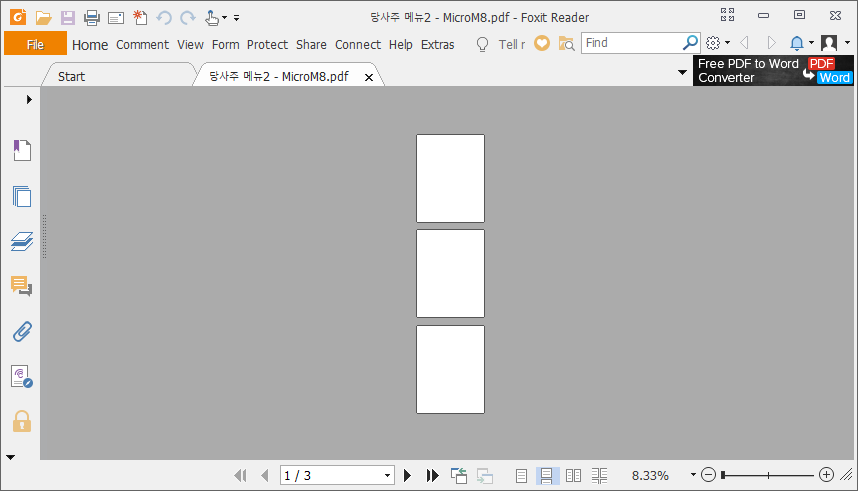Open the zoom percentage dropdown arrow
858x491 pixels.
click(x=693, y=475)
